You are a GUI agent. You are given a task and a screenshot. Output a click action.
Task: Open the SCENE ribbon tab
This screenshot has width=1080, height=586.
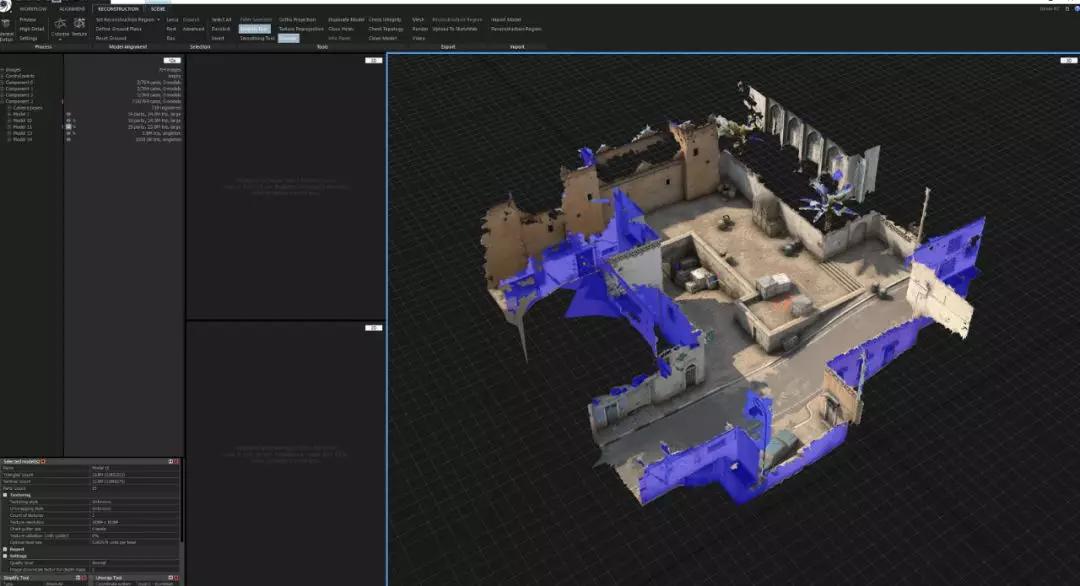(x=158, y=8)
